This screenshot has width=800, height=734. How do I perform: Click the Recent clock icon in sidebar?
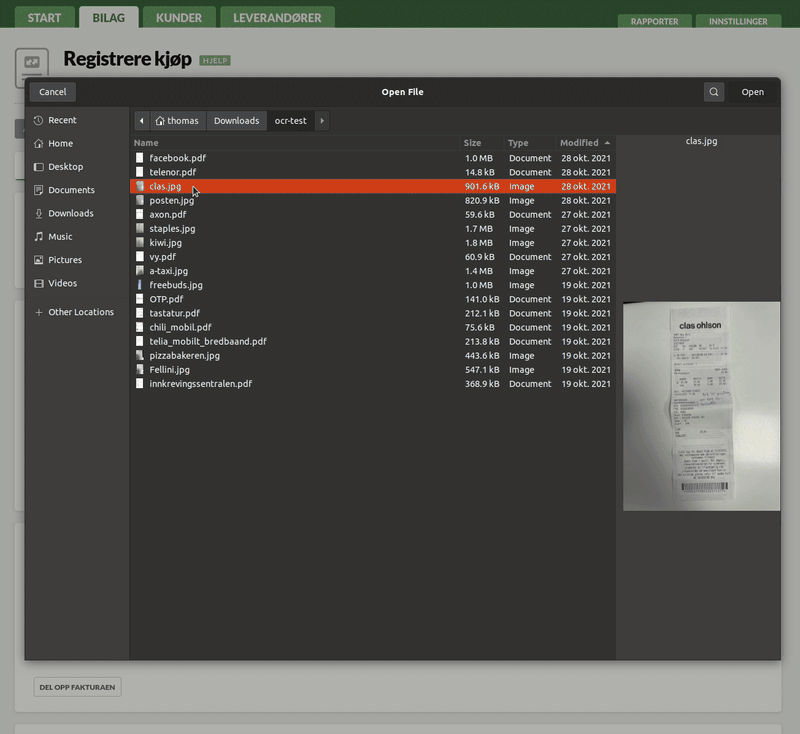click(x=38, y=120)
